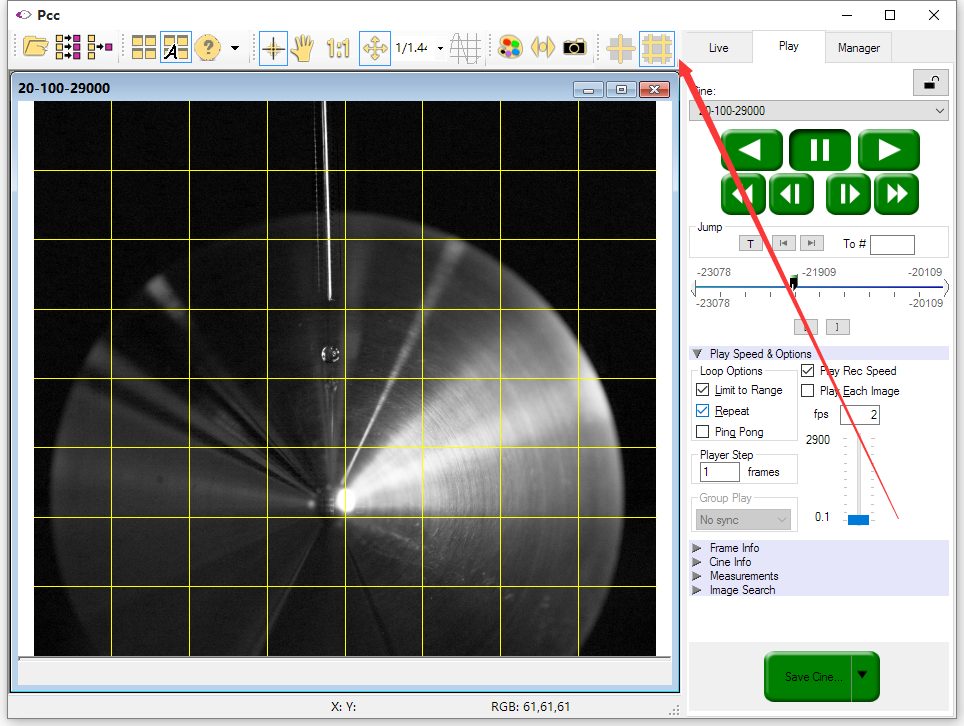Viewport: 964px width, 726px height.
Task: Click the signal graph toolbar icon
Action: (x=465, y=48)
